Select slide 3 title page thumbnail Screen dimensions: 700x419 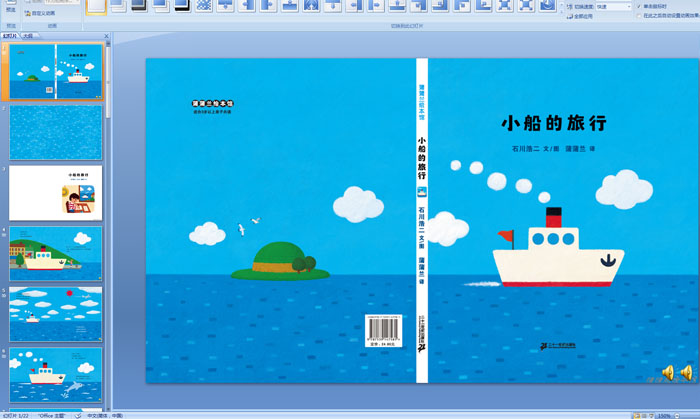56,193
